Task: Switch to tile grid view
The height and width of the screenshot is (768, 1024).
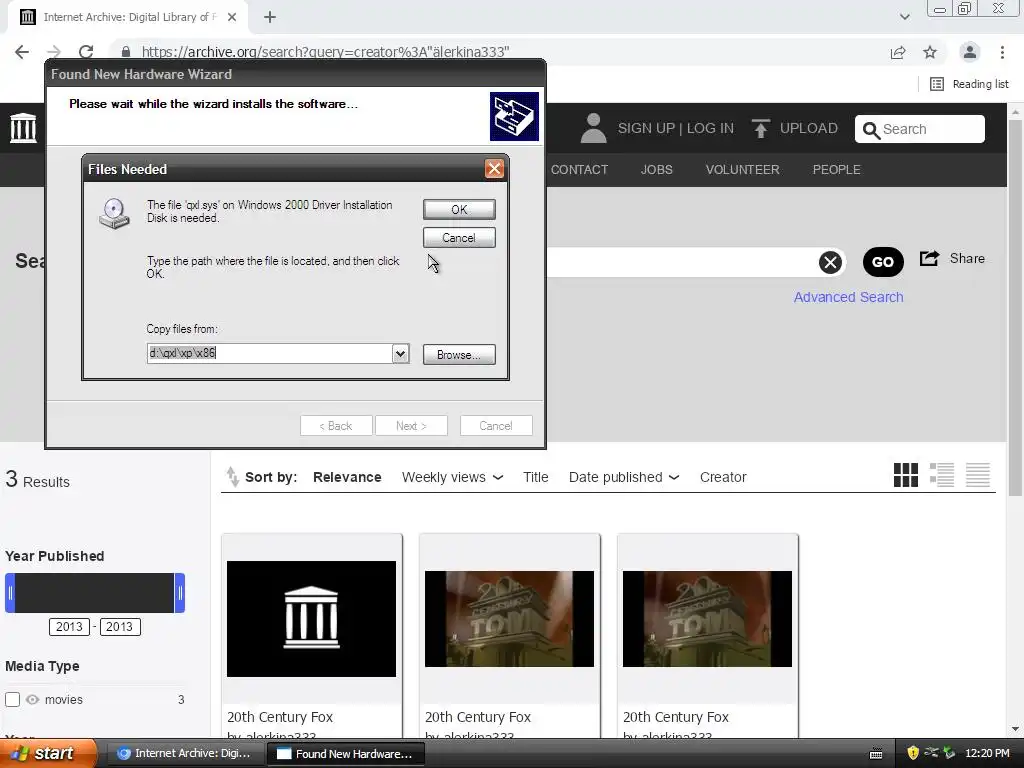Action: click(x=906, y=475)
